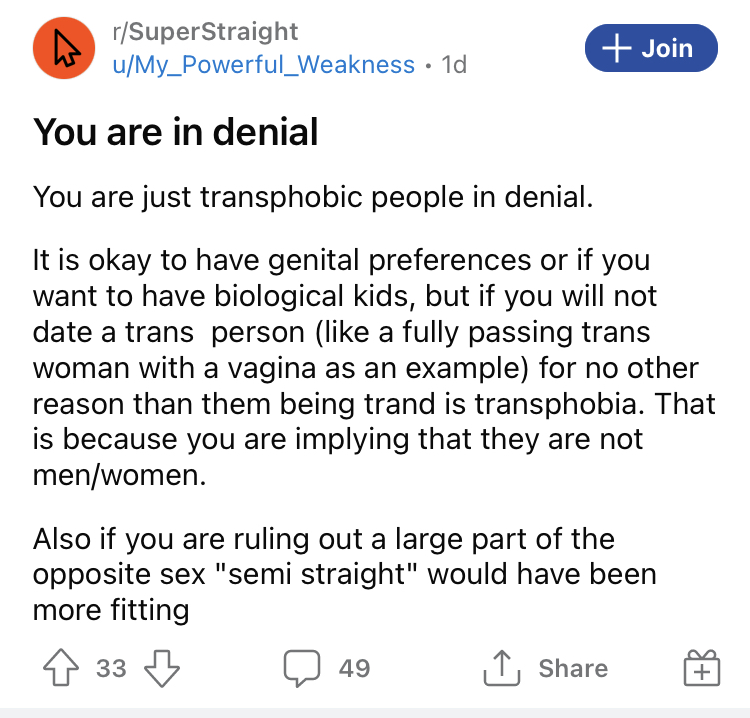The image size is (750, 718).
Task: Open comments via the speech bubble icon
Action: coord(302,668)
